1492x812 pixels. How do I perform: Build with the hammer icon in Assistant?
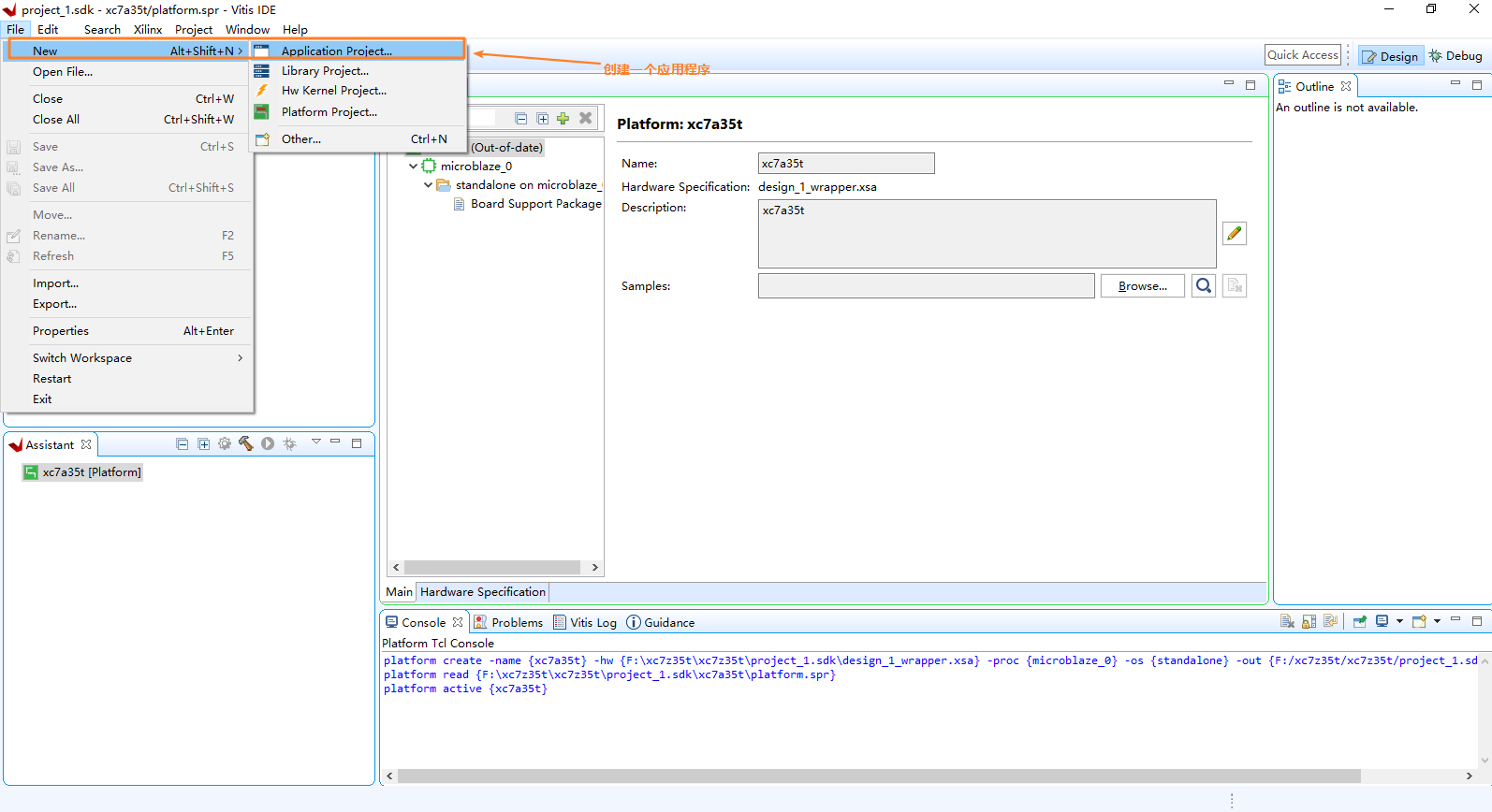click(246, 444)
